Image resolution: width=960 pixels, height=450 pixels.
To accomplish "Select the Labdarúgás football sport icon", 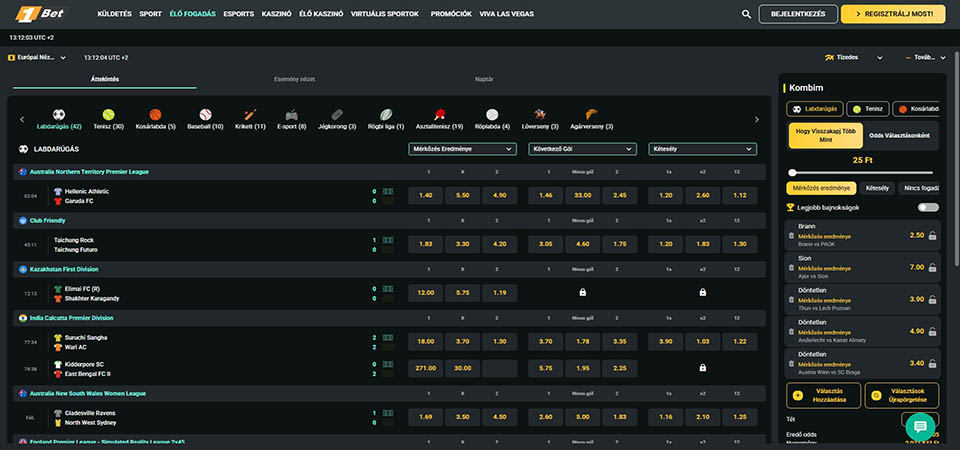I will tap(59, 114).
